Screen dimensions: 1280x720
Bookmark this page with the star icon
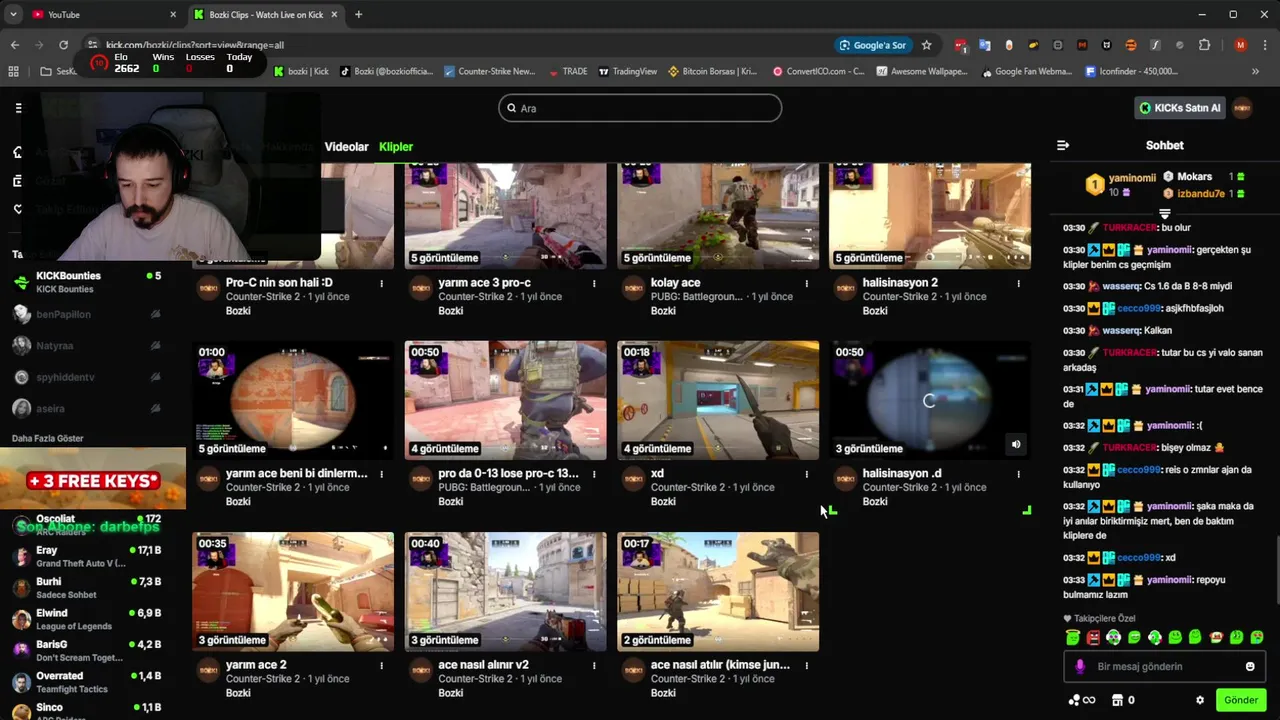tap(927, 45)
